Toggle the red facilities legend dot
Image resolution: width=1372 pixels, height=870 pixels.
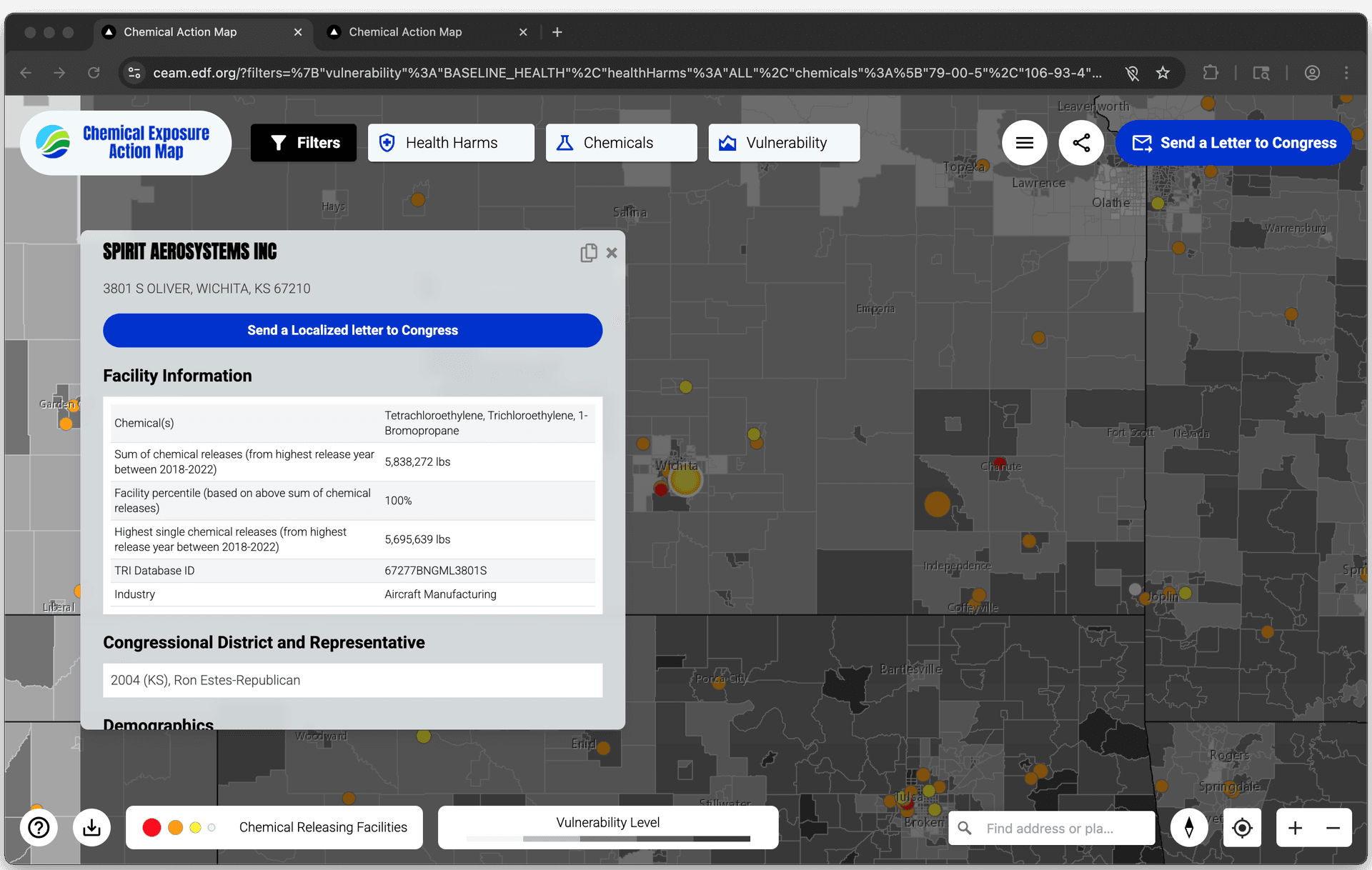pos(151,827)
